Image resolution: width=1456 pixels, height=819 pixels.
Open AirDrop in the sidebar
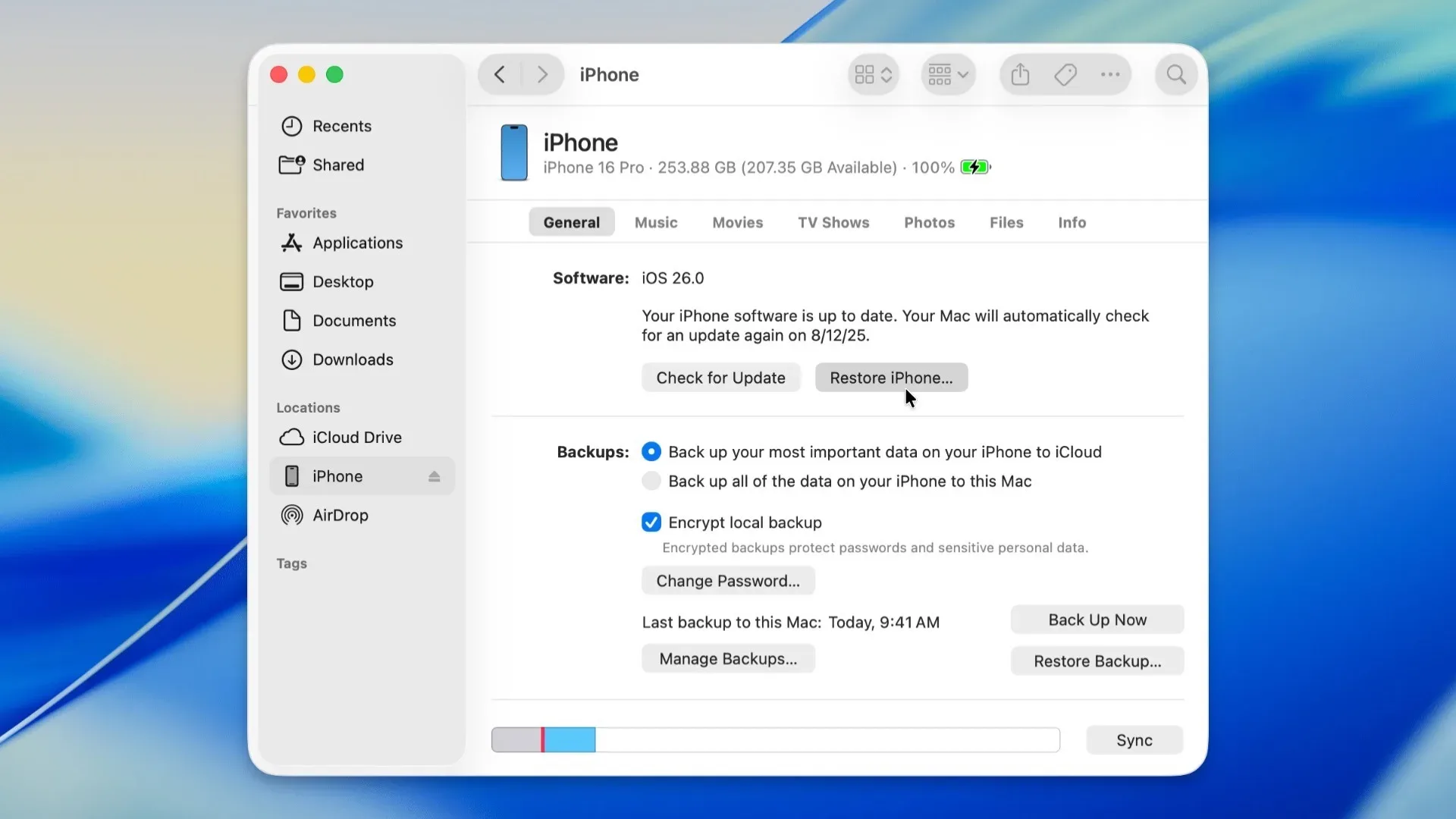362,515
